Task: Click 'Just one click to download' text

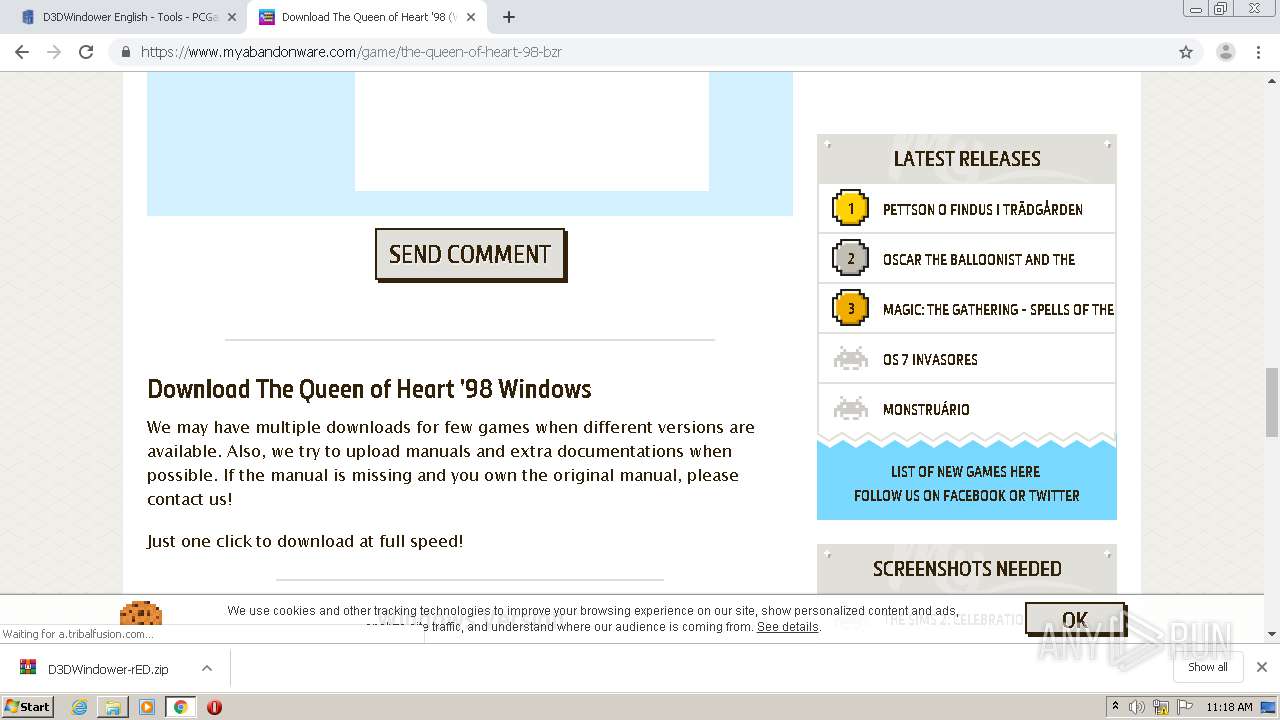Action: click(305, 541)
